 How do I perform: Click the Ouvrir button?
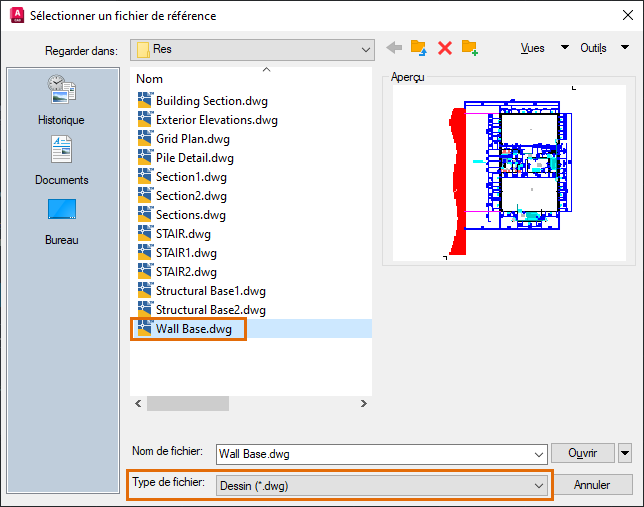(583, 453)
